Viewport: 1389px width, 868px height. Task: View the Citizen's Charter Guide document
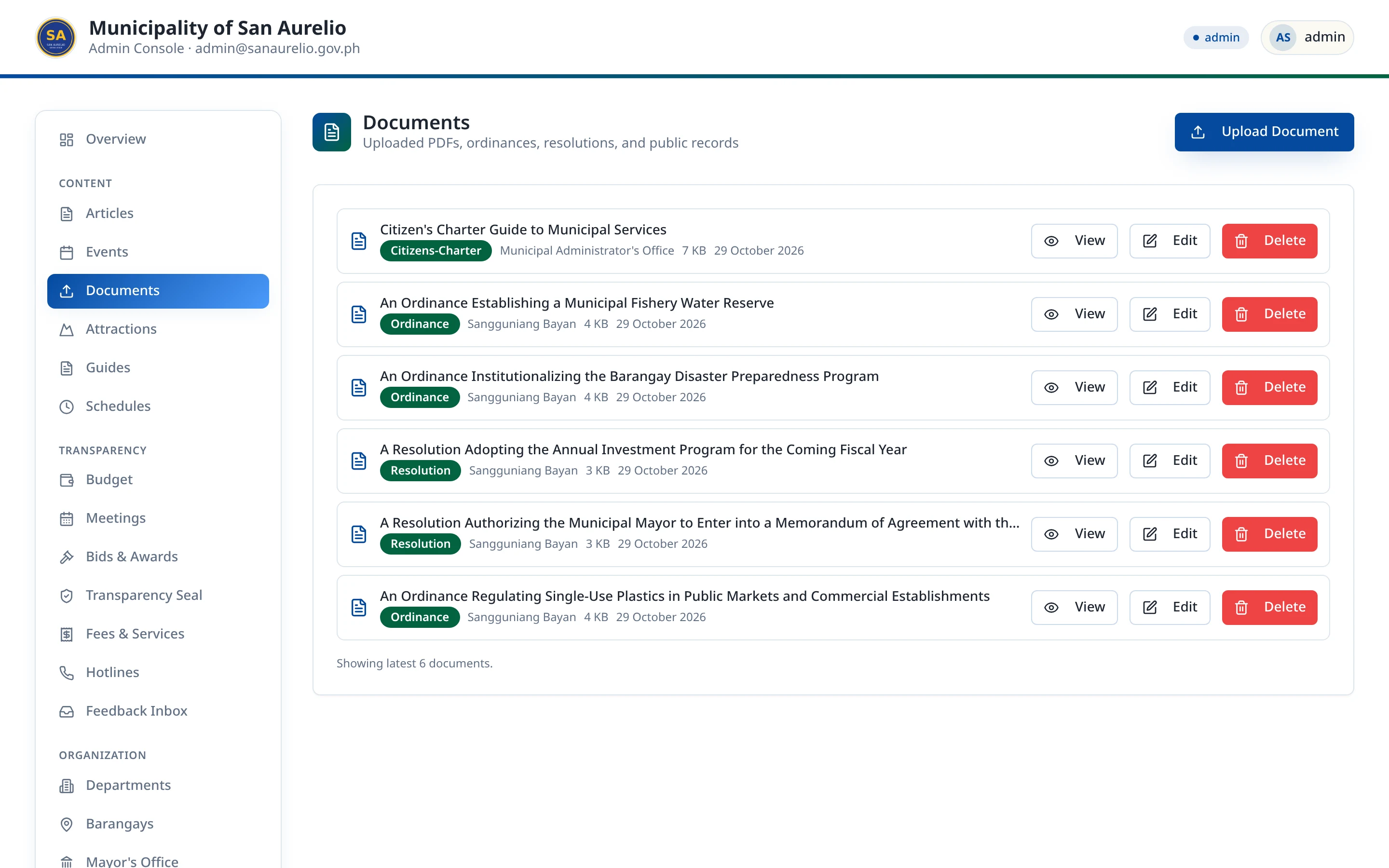tap(1074, 241)
